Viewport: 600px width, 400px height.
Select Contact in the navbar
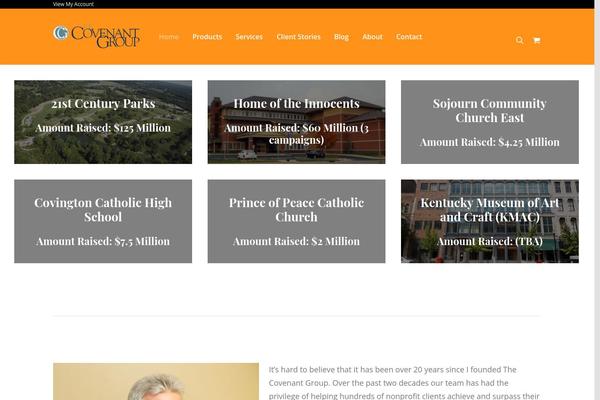click(x=409, y=37)
